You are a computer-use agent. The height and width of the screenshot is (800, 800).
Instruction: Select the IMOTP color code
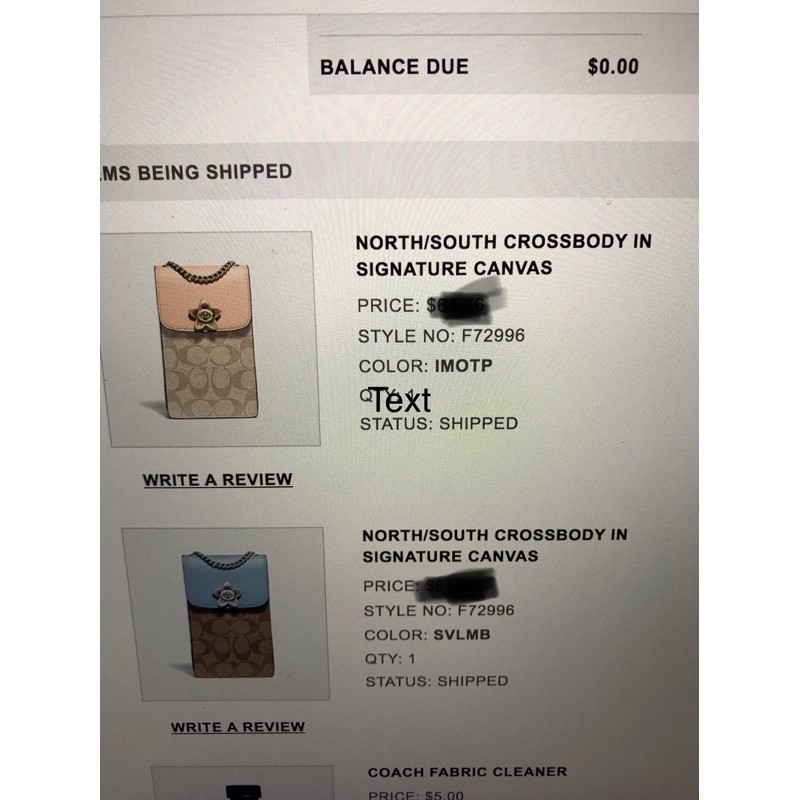[463, 366]
